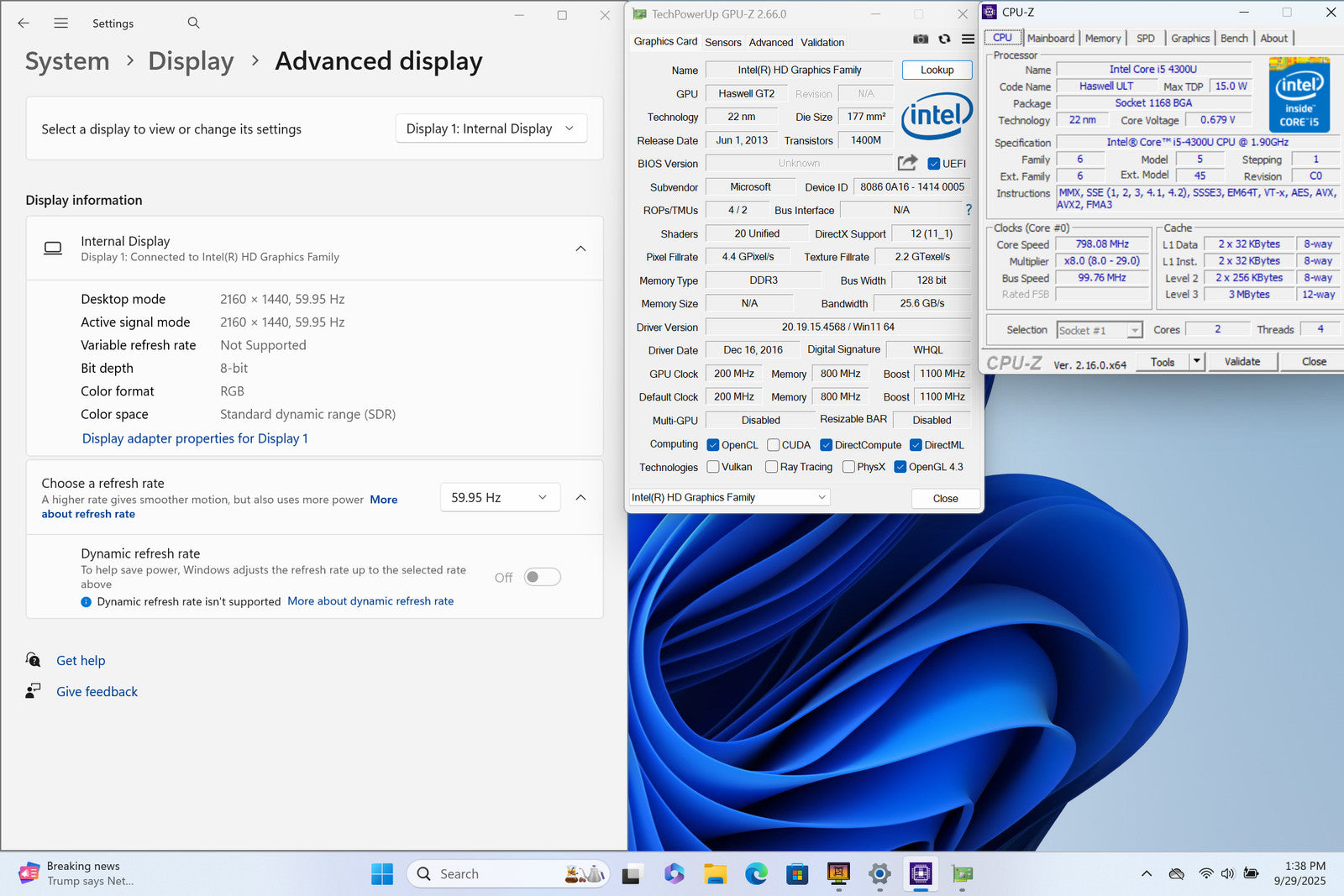
Task: Open the display selection dropdown
Action: pyautogui.click(x=491, y=128)
